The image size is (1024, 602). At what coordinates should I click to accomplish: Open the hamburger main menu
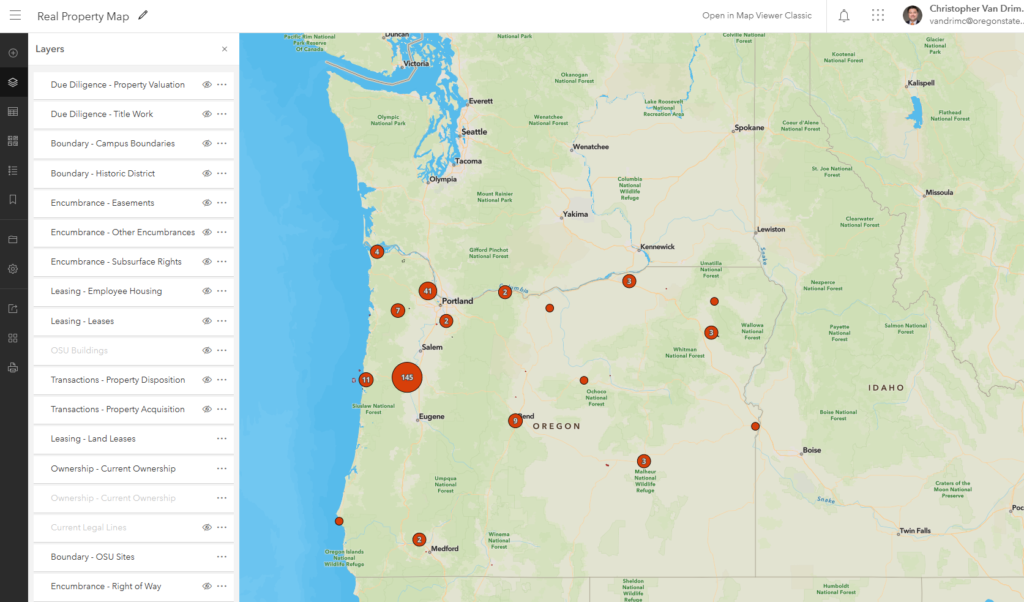click(x=14, y=16)
